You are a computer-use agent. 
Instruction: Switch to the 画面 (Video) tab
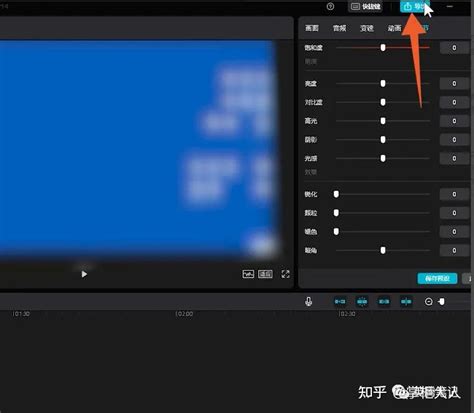tap(312, 28)
